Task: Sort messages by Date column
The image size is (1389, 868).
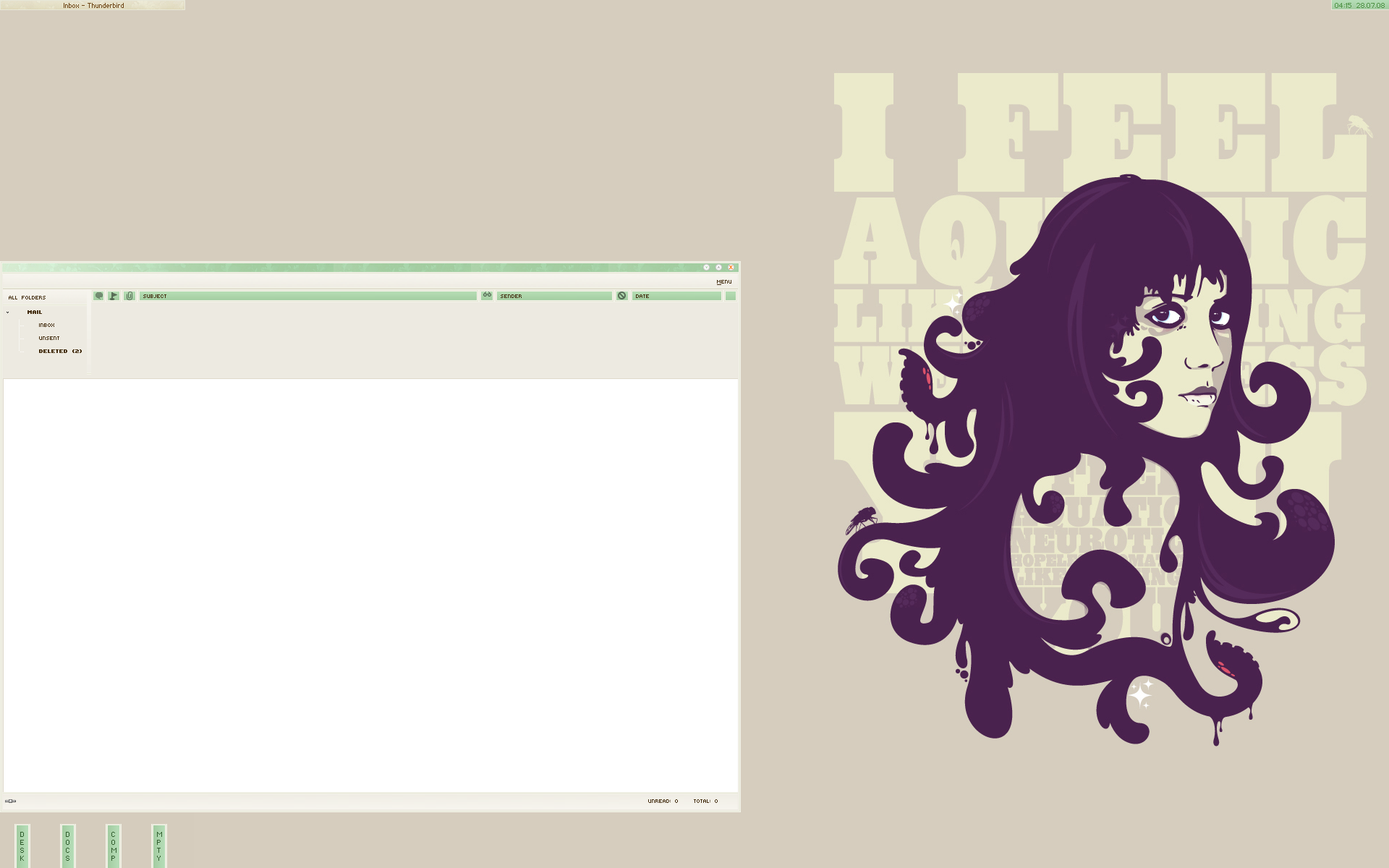Action: (676, 296)
